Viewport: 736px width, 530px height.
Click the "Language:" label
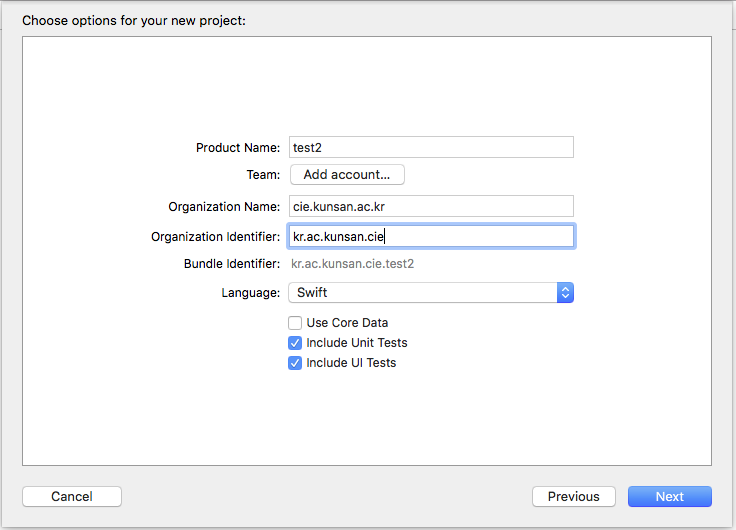(250, 293)
